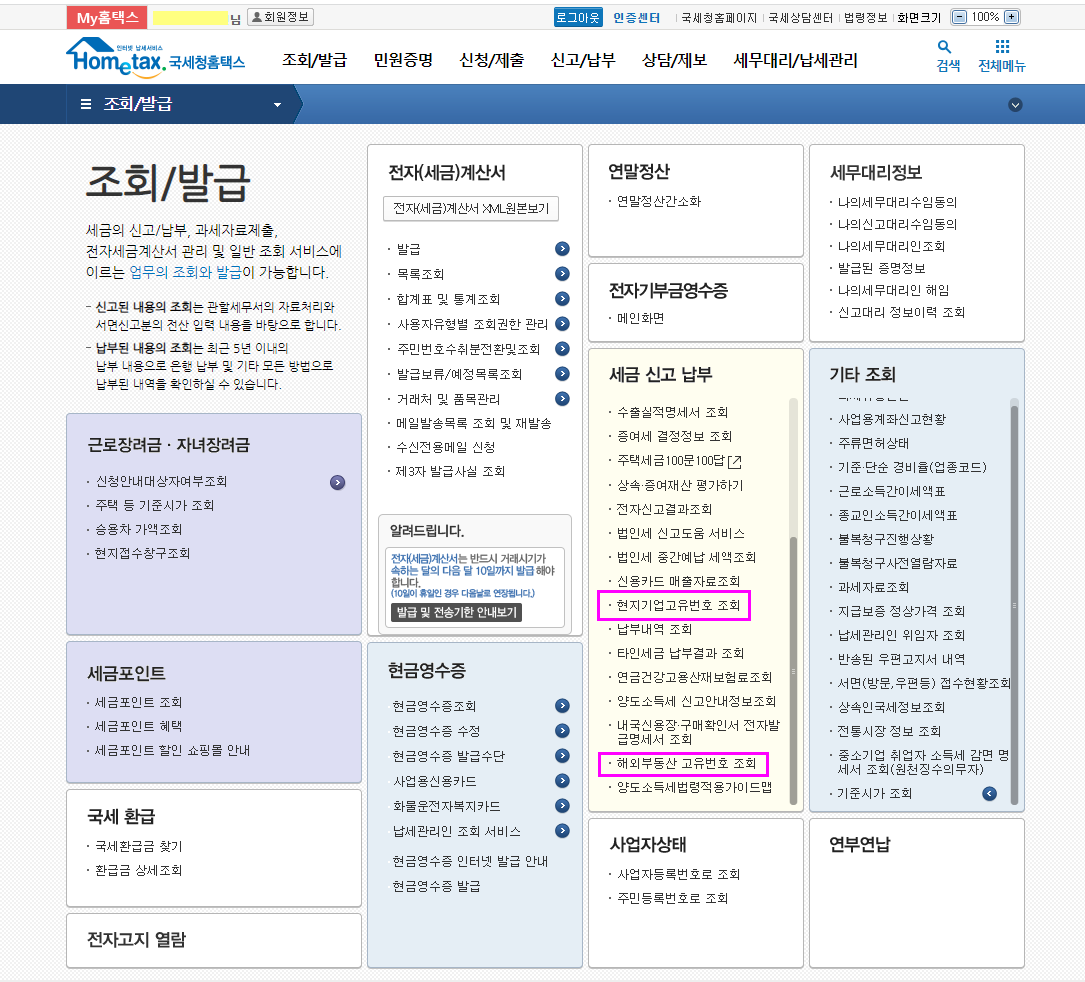The image size is (1085, 982).
Task: Open 전자기부금영수증 메인화면
Action: (640, 318)
